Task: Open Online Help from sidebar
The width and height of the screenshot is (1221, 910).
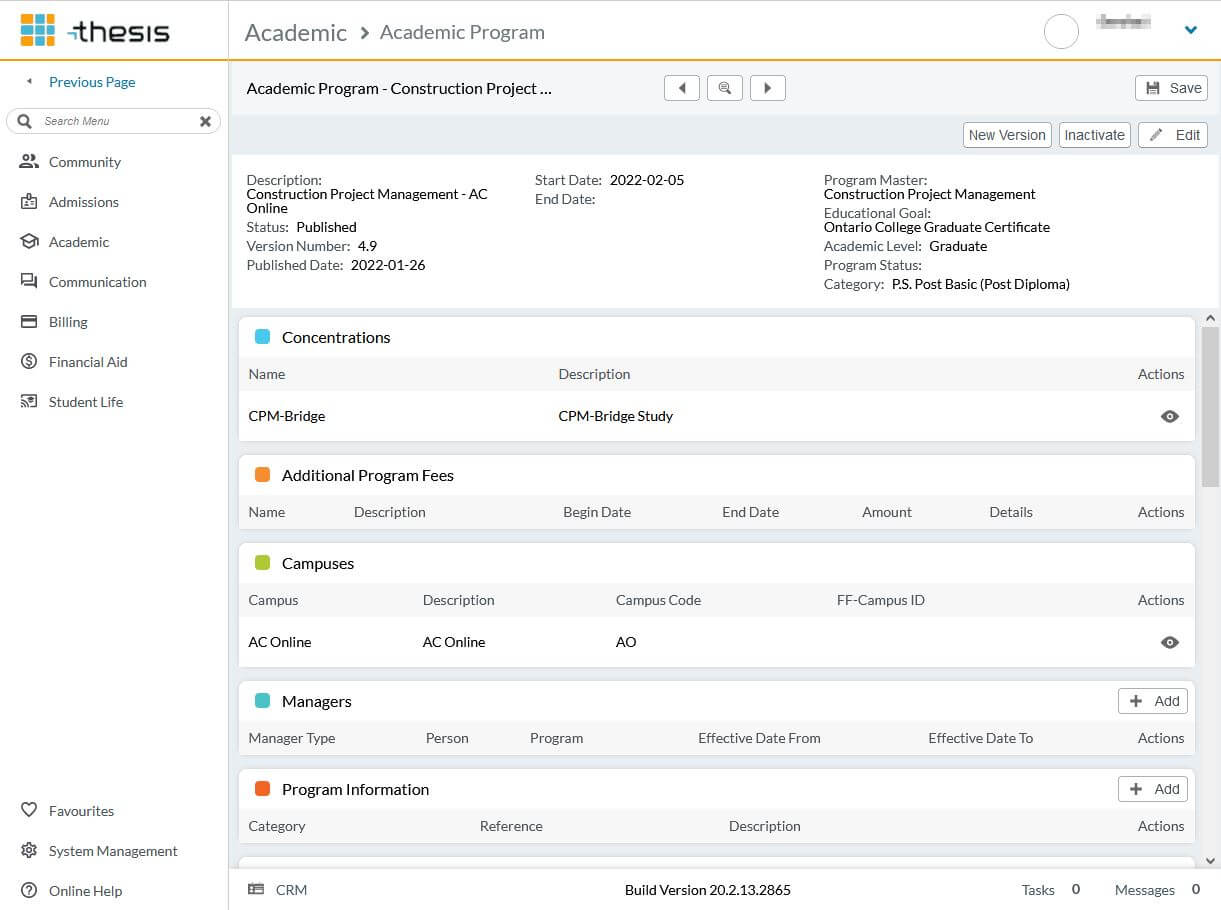Action: click(85, 891)
